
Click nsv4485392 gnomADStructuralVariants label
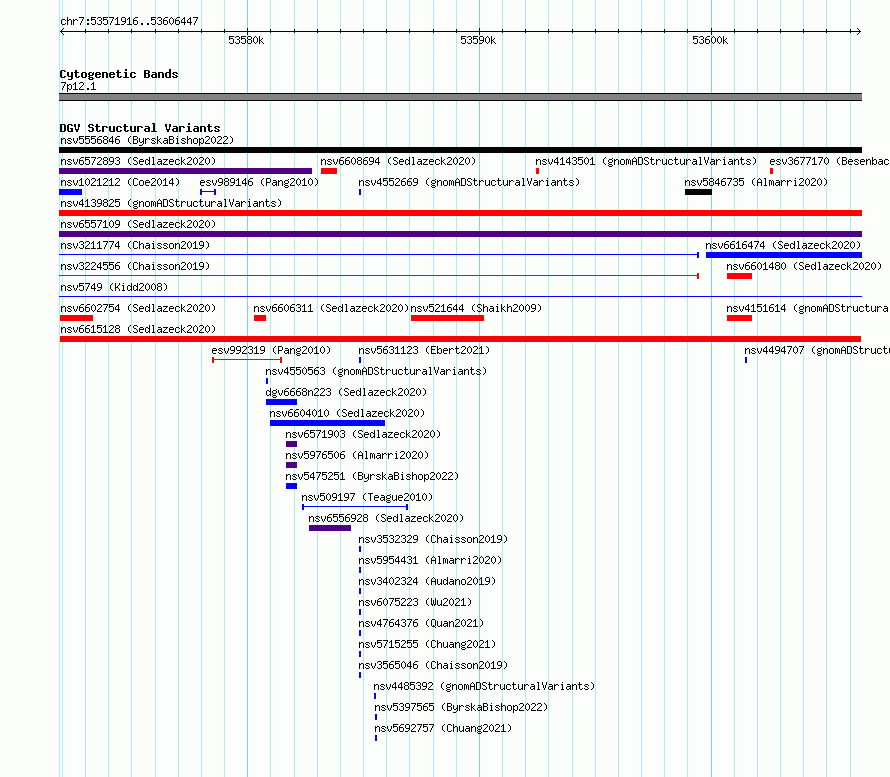tap(484, 686)
